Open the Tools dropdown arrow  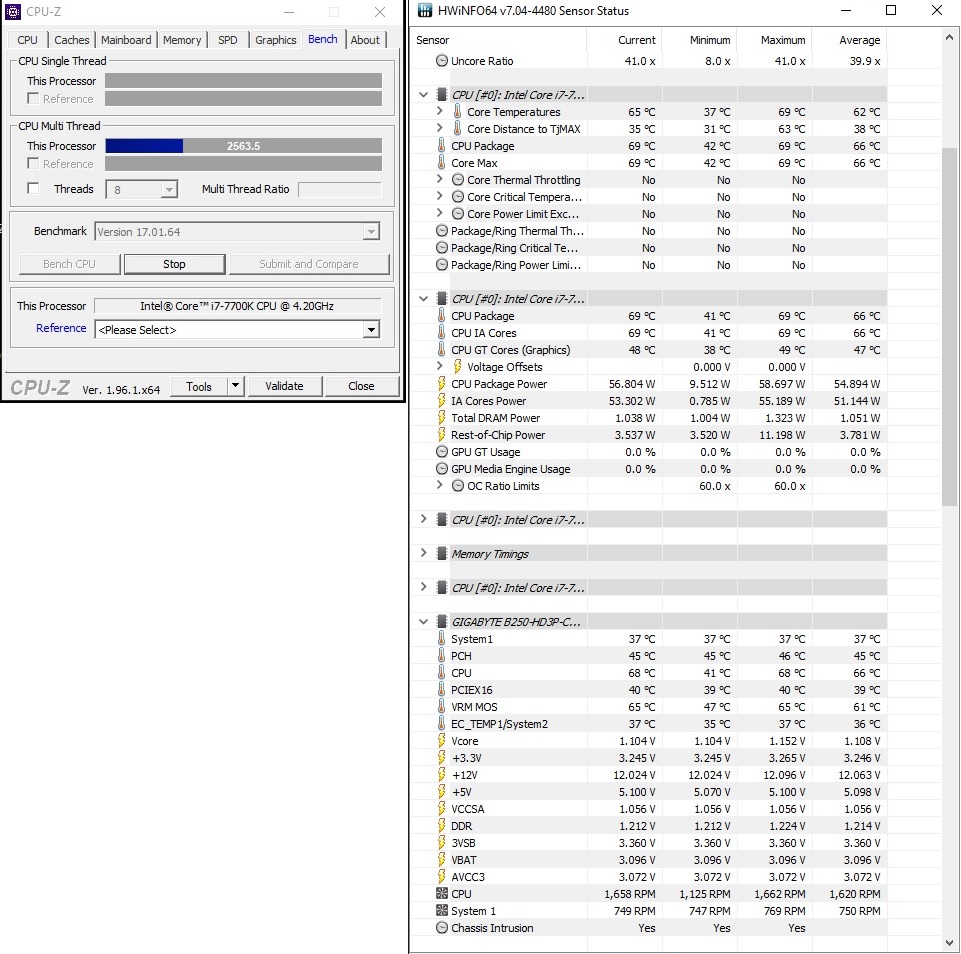[235, 386]
